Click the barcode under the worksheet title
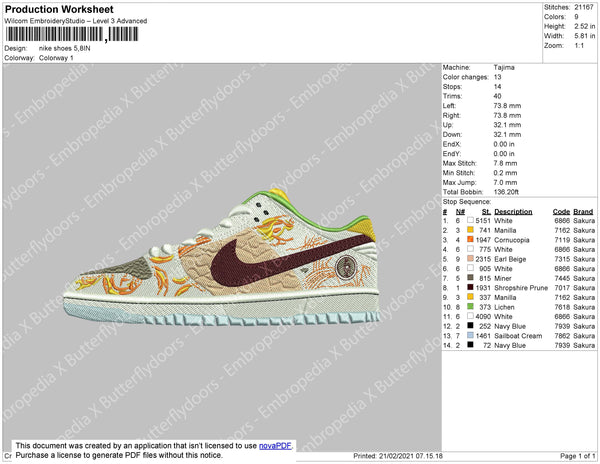The height and width of the screenshot is (464, 600). (x=72, y=34)
